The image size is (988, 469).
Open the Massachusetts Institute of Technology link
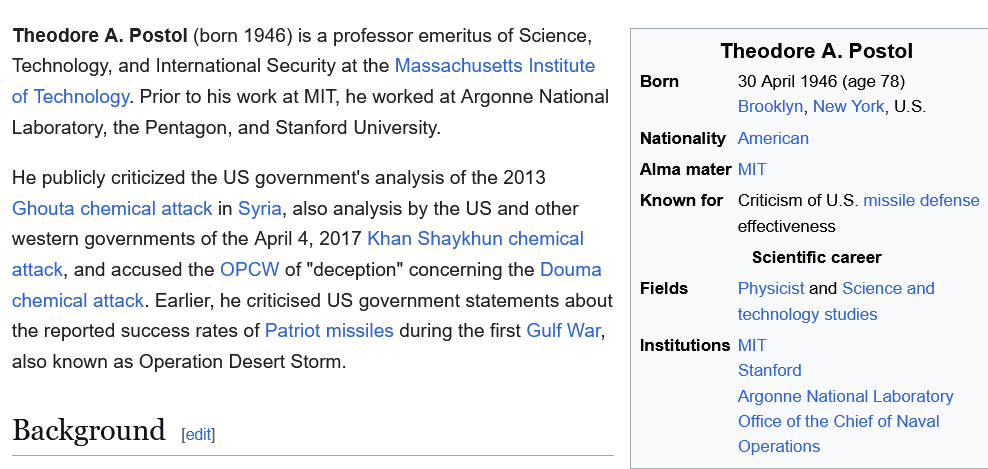tap(494, 66)
